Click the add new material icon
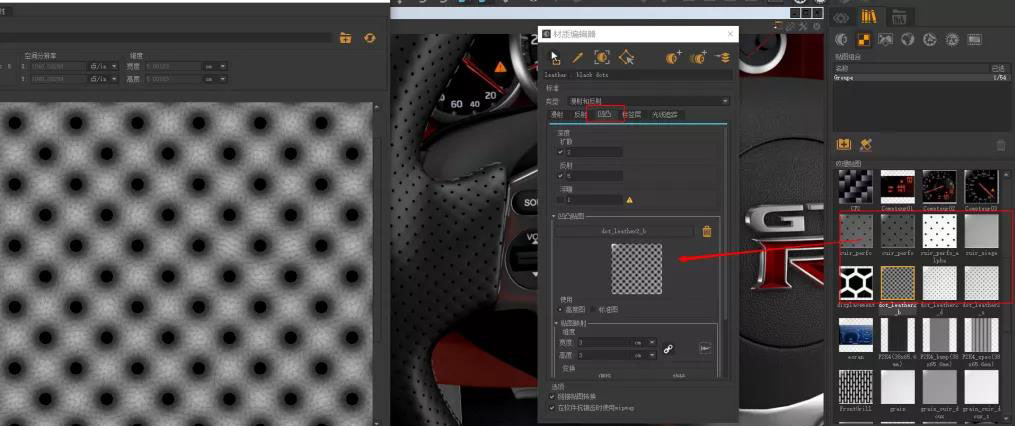 (x=674, y=58)
